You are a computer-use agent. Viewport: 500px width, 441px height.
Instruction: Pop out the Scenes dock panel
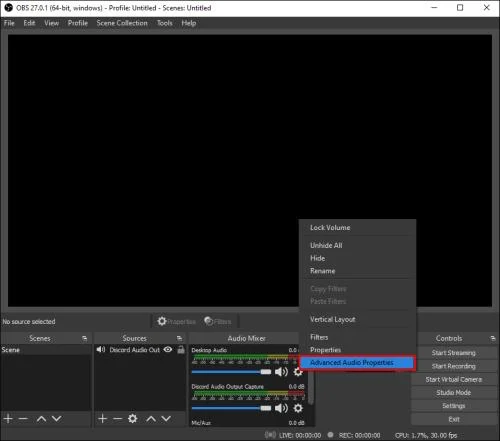[84, 338]
